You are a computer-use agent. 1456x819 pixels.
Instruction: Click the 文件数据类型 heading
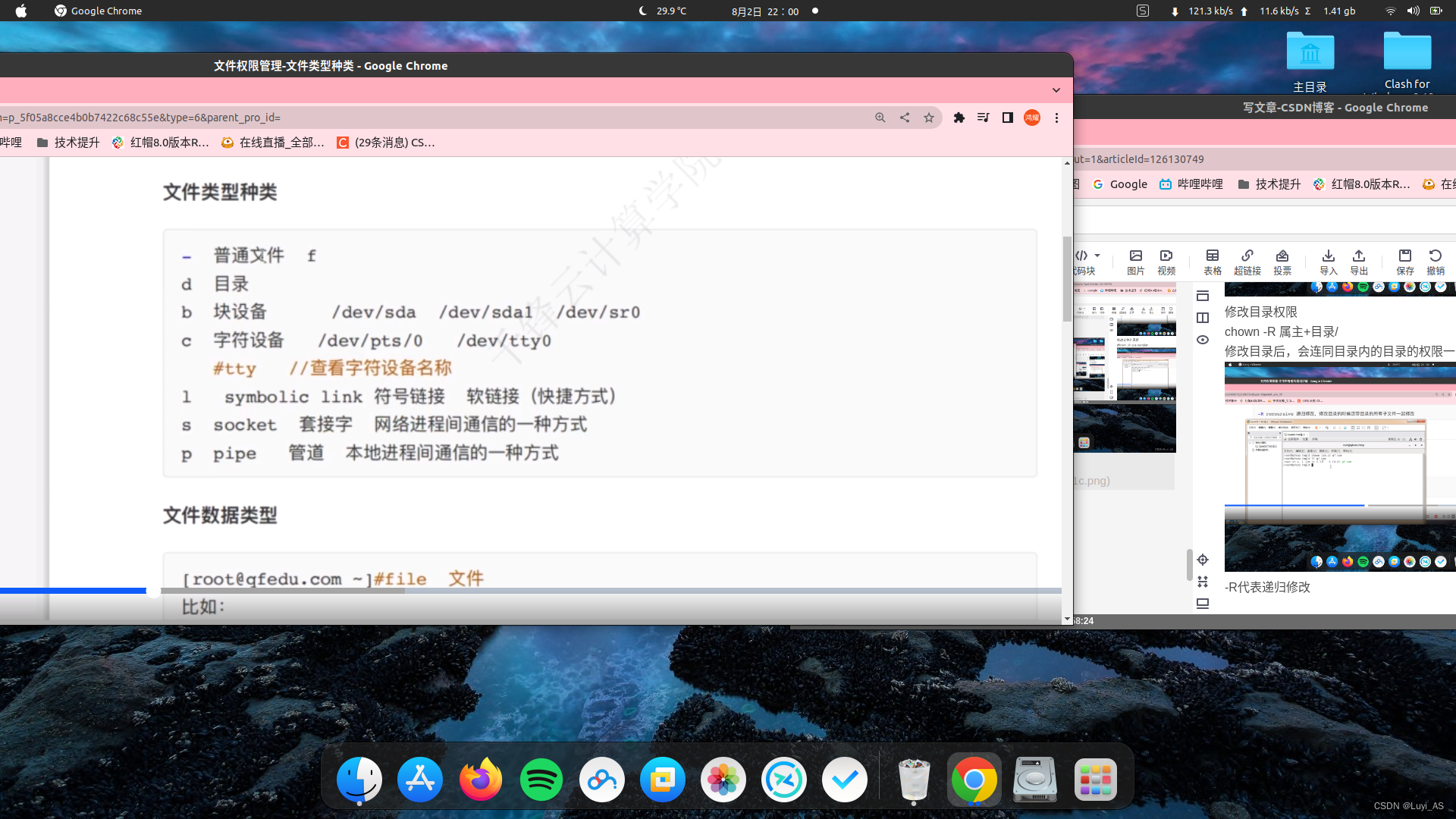click(220, 516)
